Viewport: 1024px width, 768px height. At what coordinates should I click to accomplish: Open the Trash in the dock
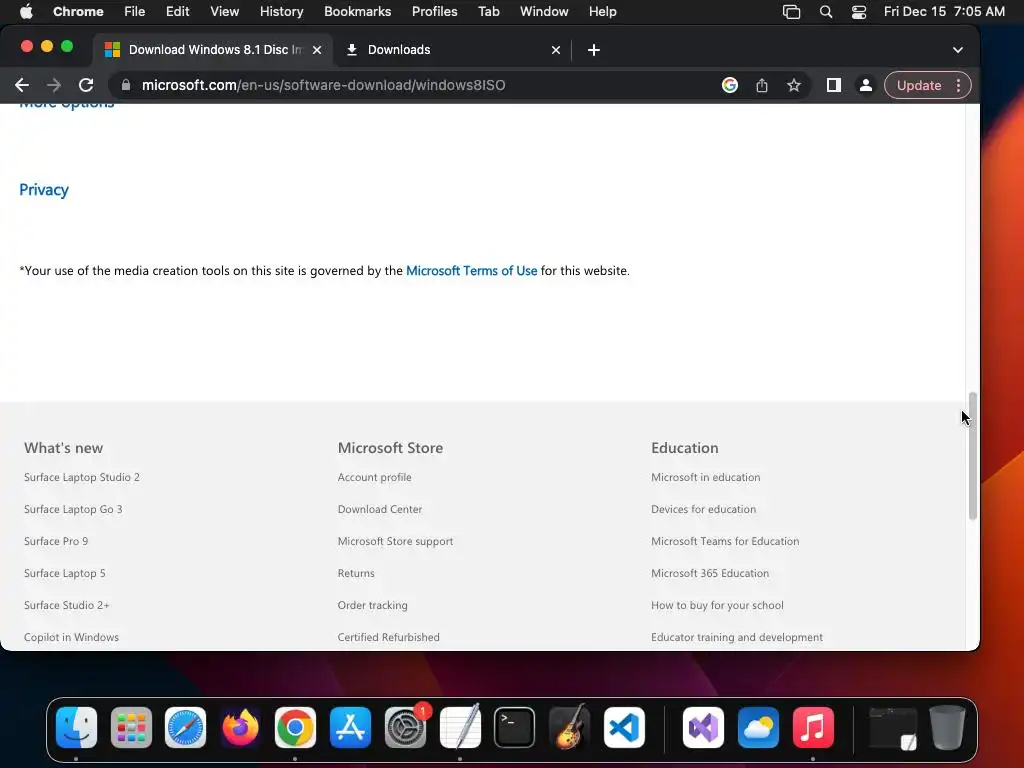[x=948, y=728]
